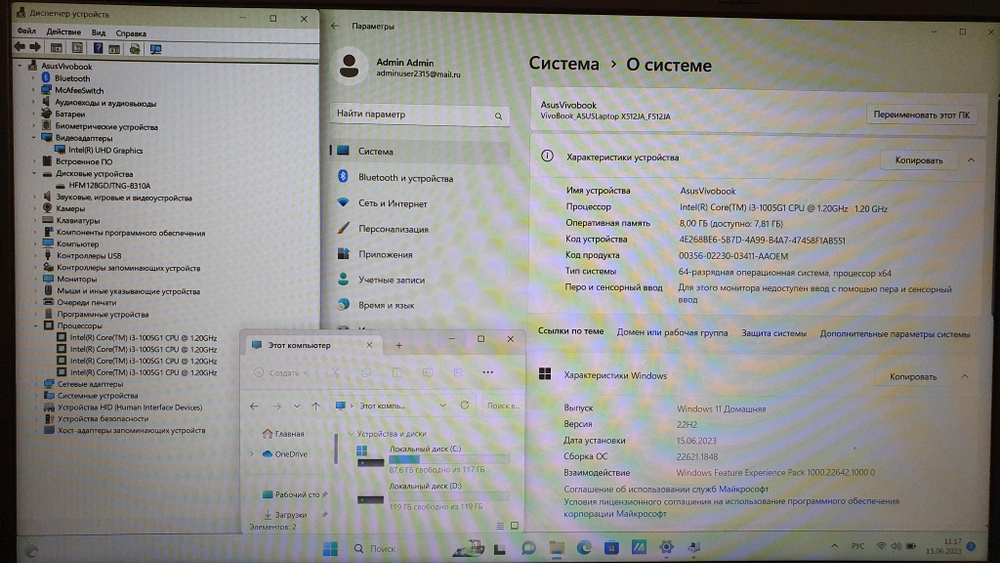Image resolution: width=1000 pixels, height=563 pixels.
Task: Click Переименовать этот ПК button
Action: [x=921, y=115]
